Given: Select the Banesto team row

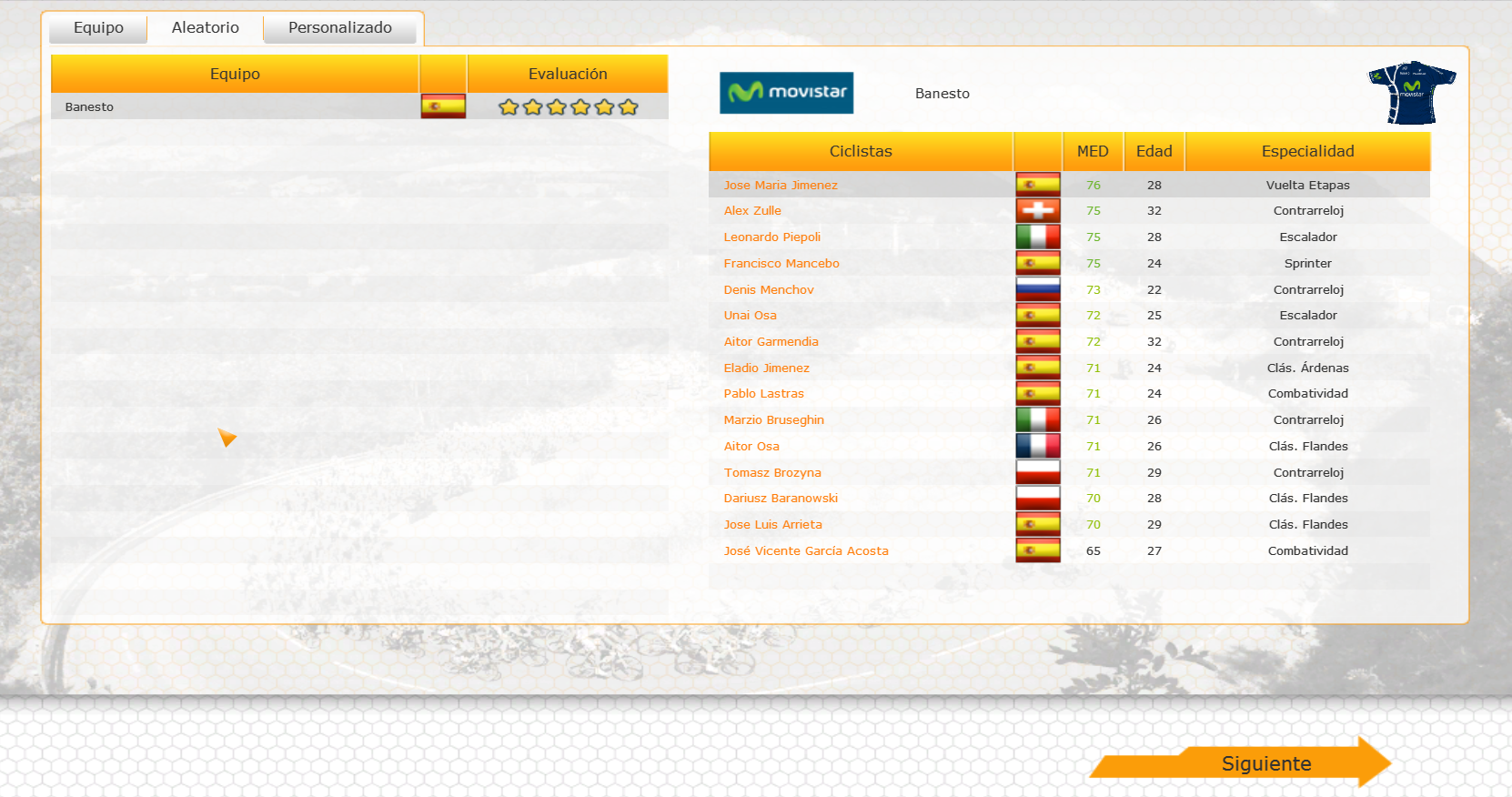Looking at the screenshot, I should coord(235,107).
